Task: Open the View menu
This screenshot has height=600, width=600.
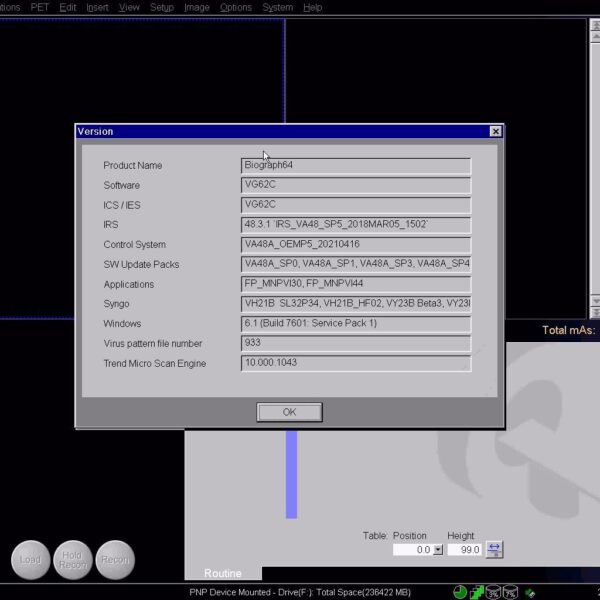Action: 129,7
